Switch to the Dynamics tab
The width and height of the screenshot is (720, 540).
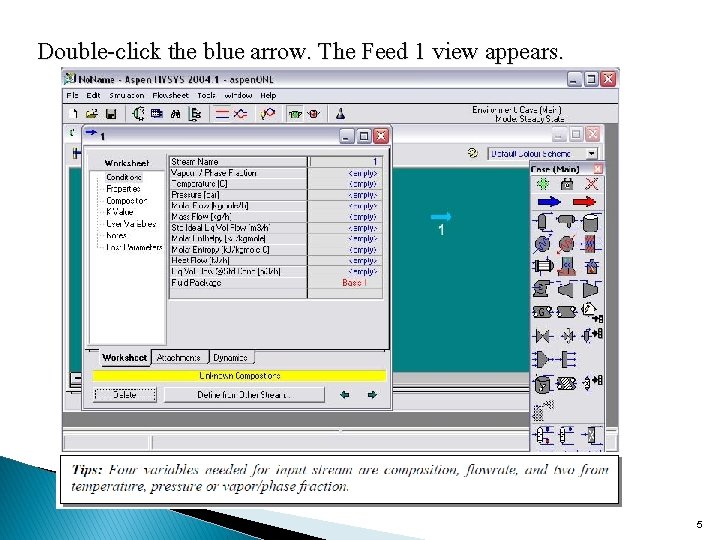pyautogui.click(x=231, y=357)
